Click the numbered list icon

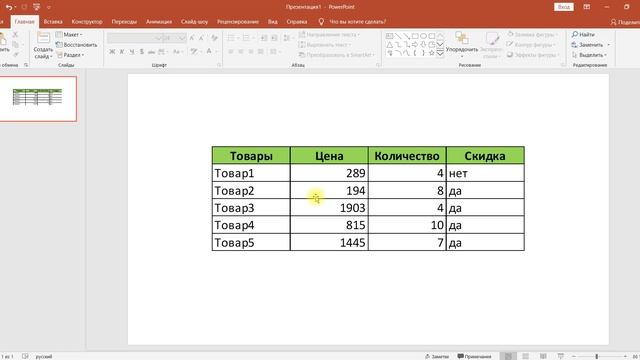tap(247, 38)
